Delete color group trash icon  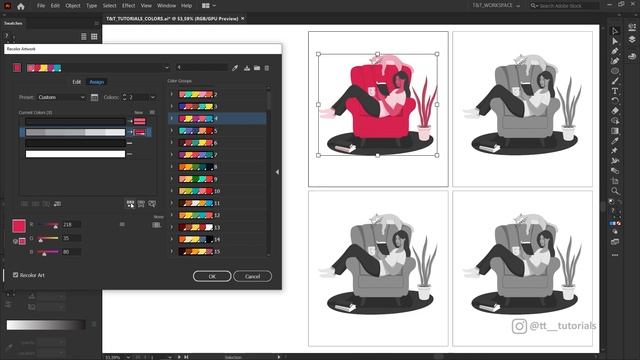pos(267,68)
